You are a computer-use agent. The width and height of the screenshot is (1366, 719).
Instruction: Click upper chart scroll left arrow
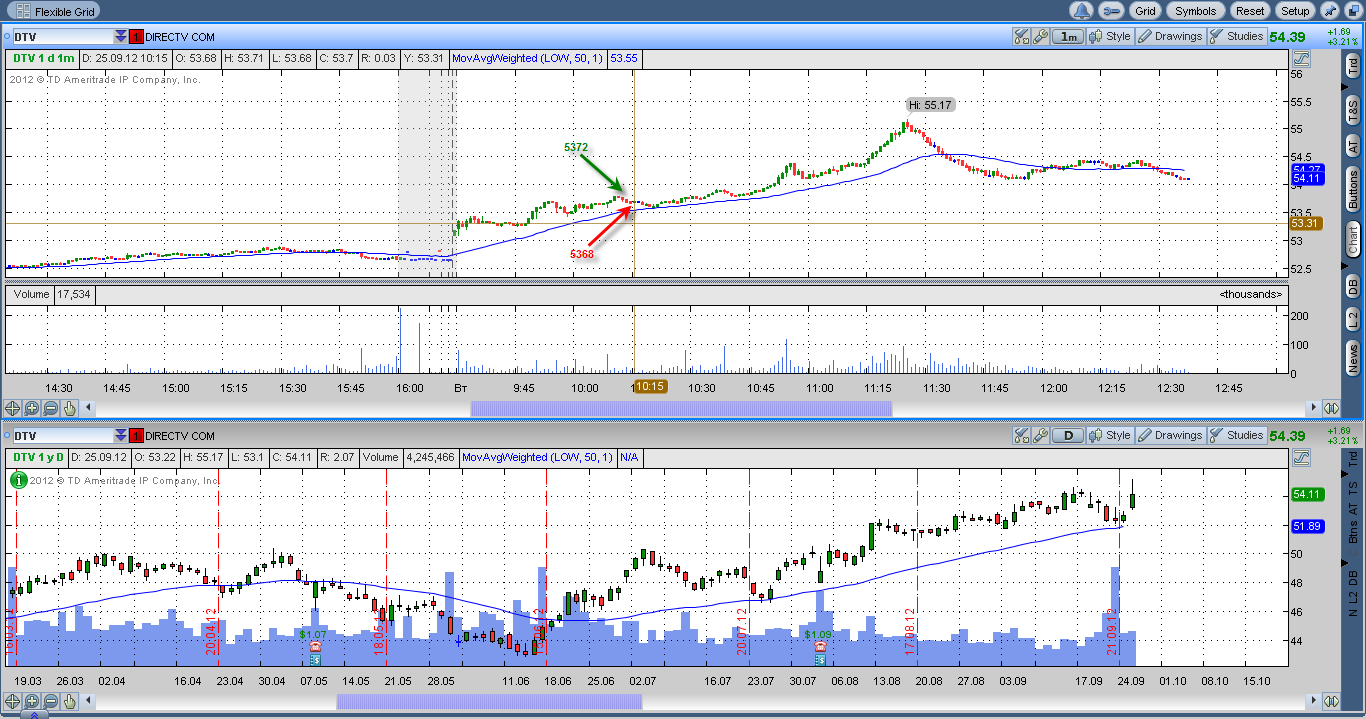click(x=89, y=408)
